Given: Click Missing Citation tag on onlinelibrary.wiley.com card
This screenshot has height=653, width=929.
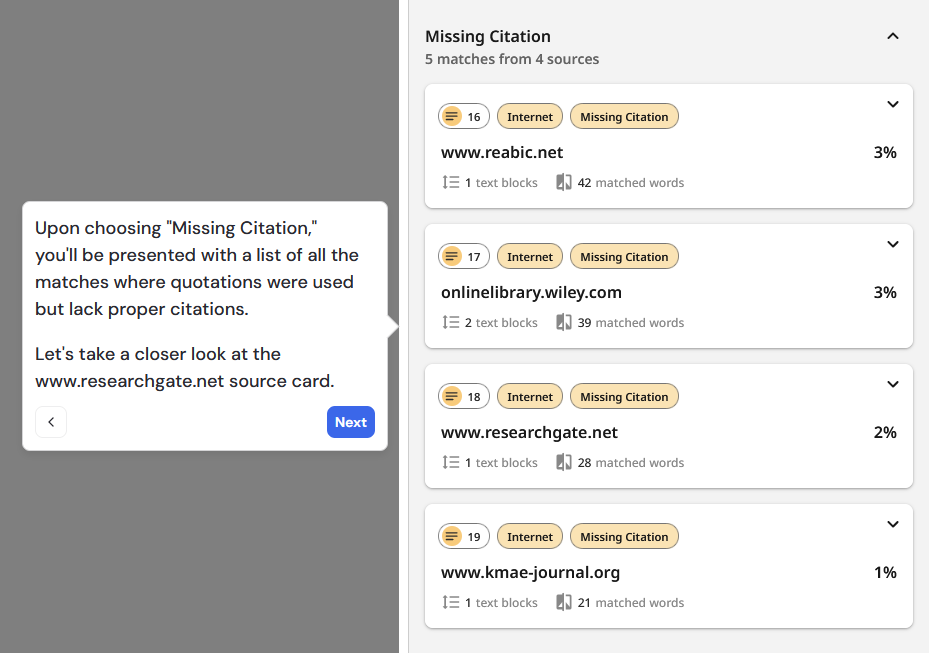Looking at the screenshot, I should click(624, 257).
